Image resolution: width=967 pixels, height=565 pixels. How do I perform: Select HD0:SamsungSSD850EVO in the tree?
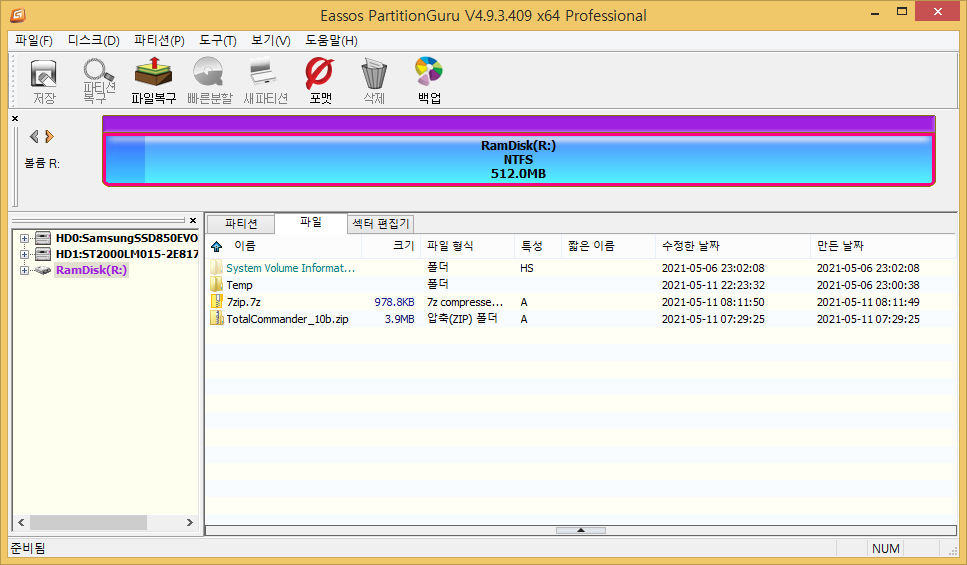126,238
